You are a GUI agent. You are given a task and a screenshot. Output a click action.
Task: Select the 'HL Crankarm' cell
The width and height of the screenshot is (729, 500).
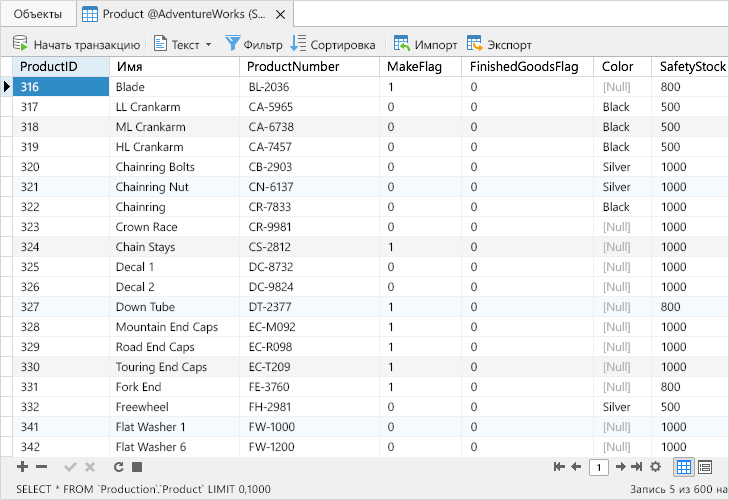[174, 147]
